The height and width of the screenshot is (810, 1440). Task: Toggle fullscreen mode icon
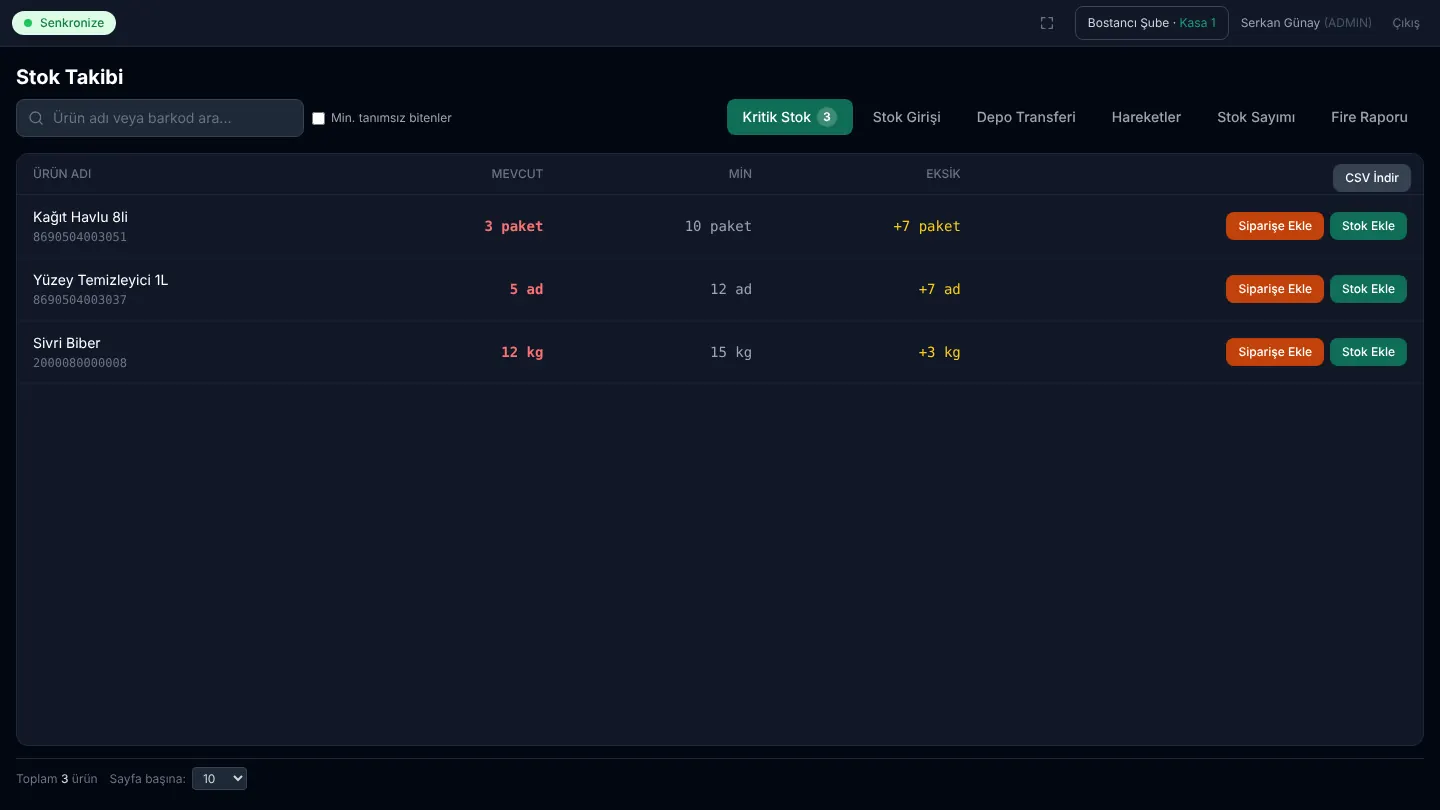1047,23
